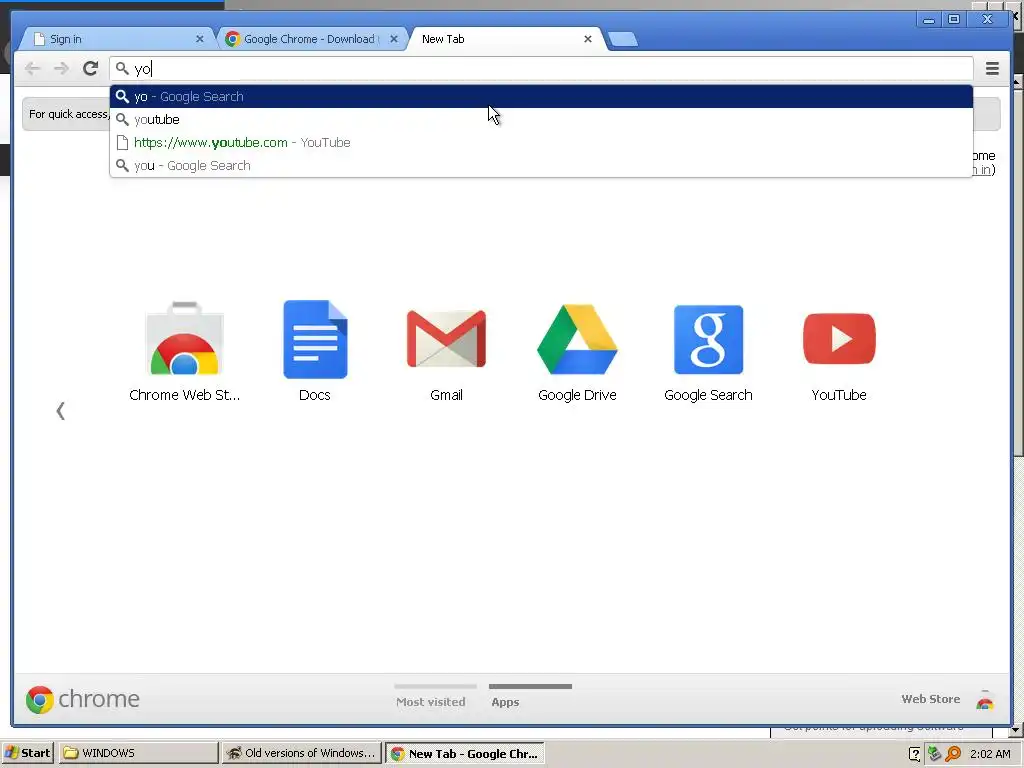Click the Chrome window's restore button
This screenshot has width=1024, height=768.
(x=954, y=20)
